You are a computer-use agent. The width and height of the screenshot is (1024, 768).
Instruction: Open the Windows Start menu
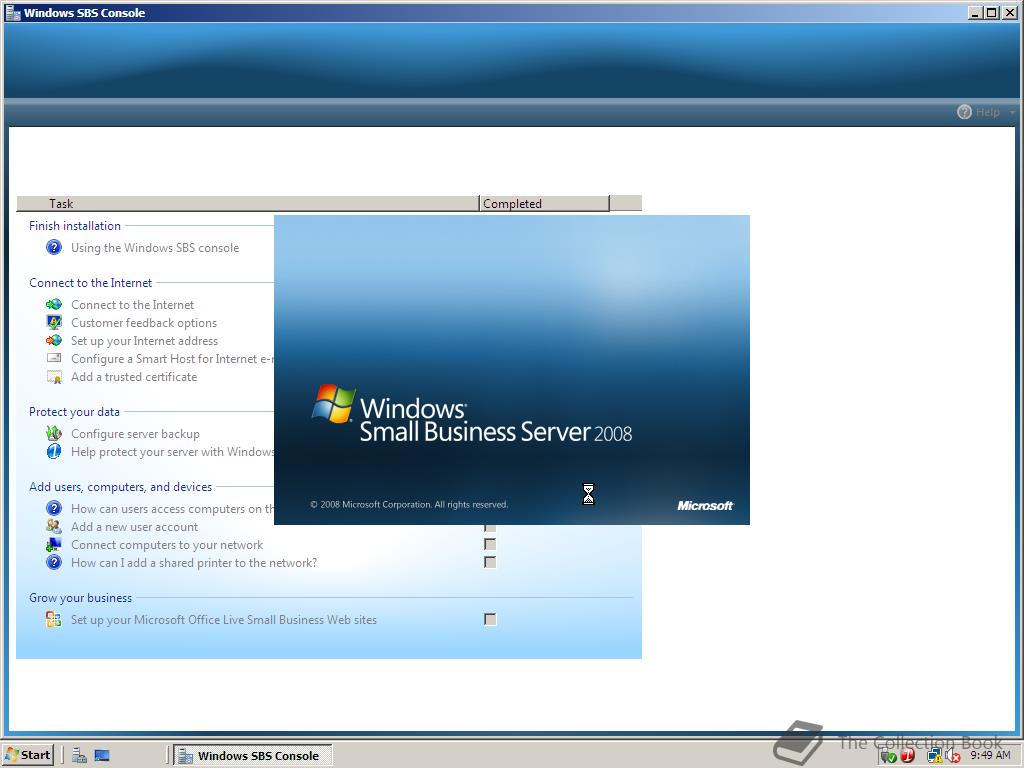[x=27, y=755]
